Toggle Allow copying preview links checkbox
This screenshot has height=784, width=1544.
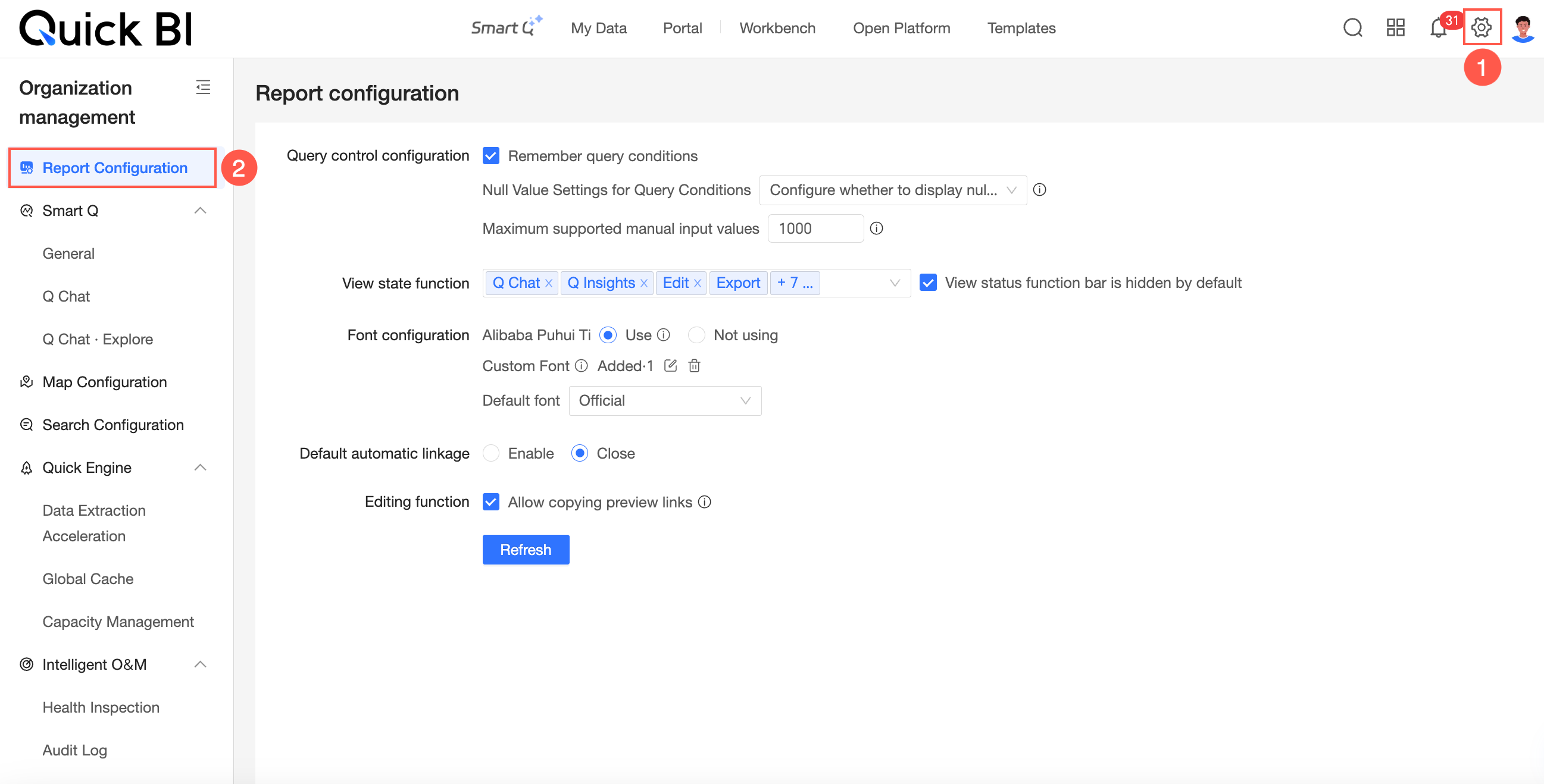491,502
